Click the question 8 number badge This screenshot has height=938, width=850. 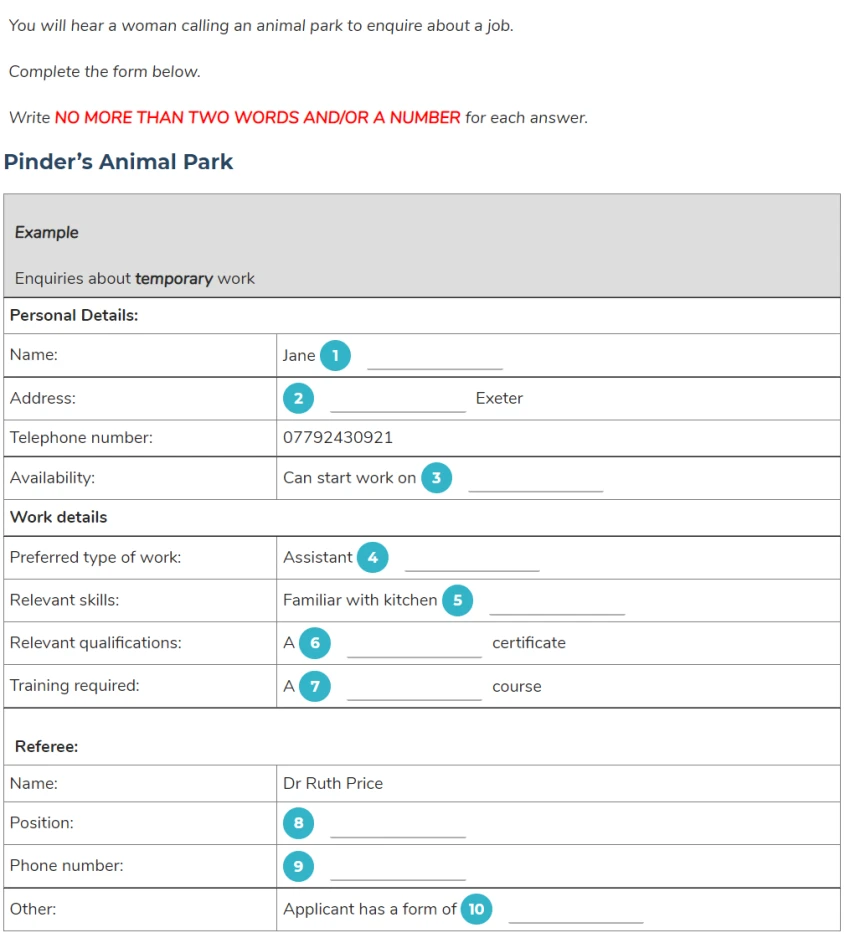pos(298,823)
